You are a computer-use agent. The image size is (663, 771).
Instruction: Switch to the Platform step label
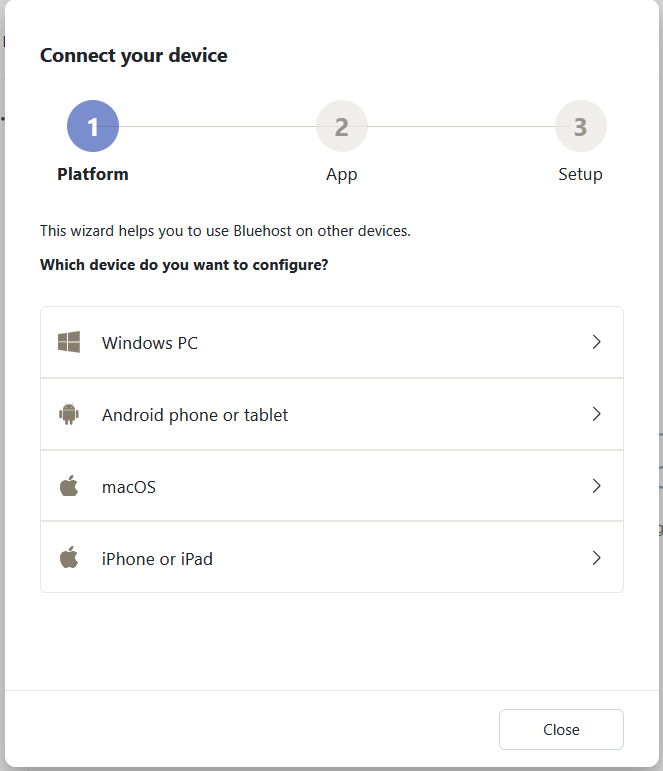[93, 174]
